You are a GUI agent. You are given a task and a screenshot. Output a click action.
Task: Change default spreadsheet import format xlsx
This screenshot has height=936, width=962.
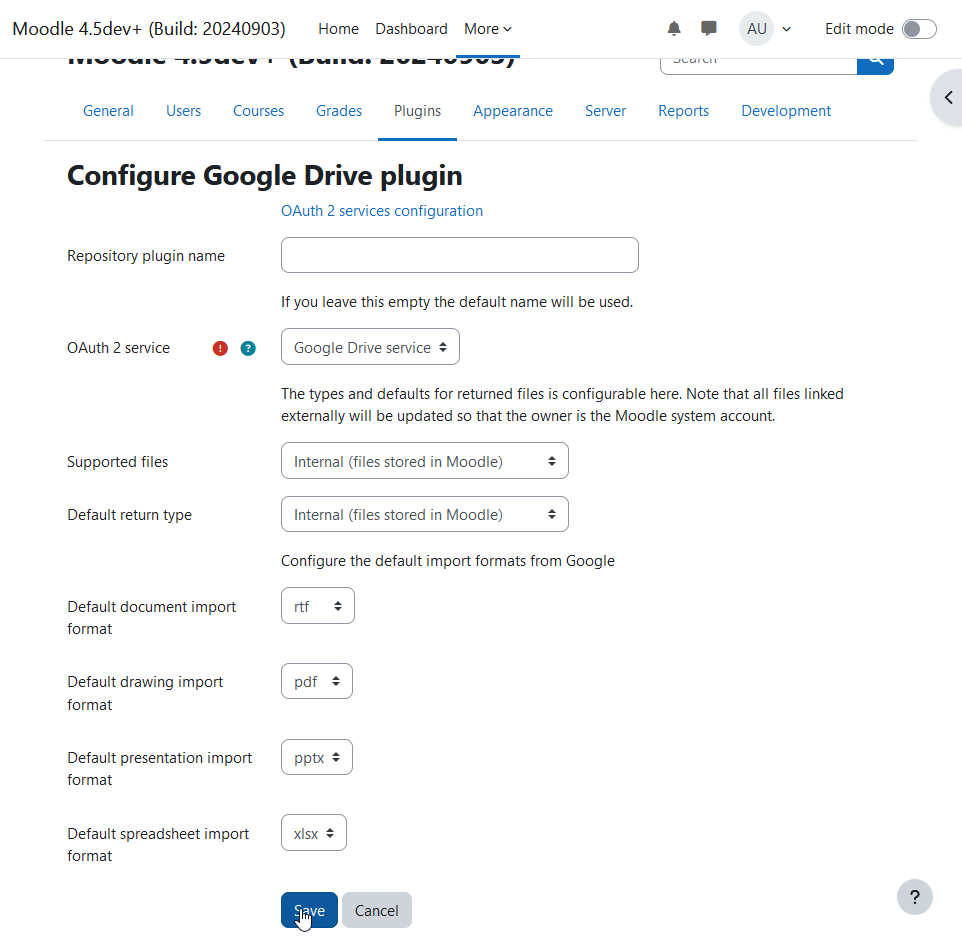click(314, 833)
